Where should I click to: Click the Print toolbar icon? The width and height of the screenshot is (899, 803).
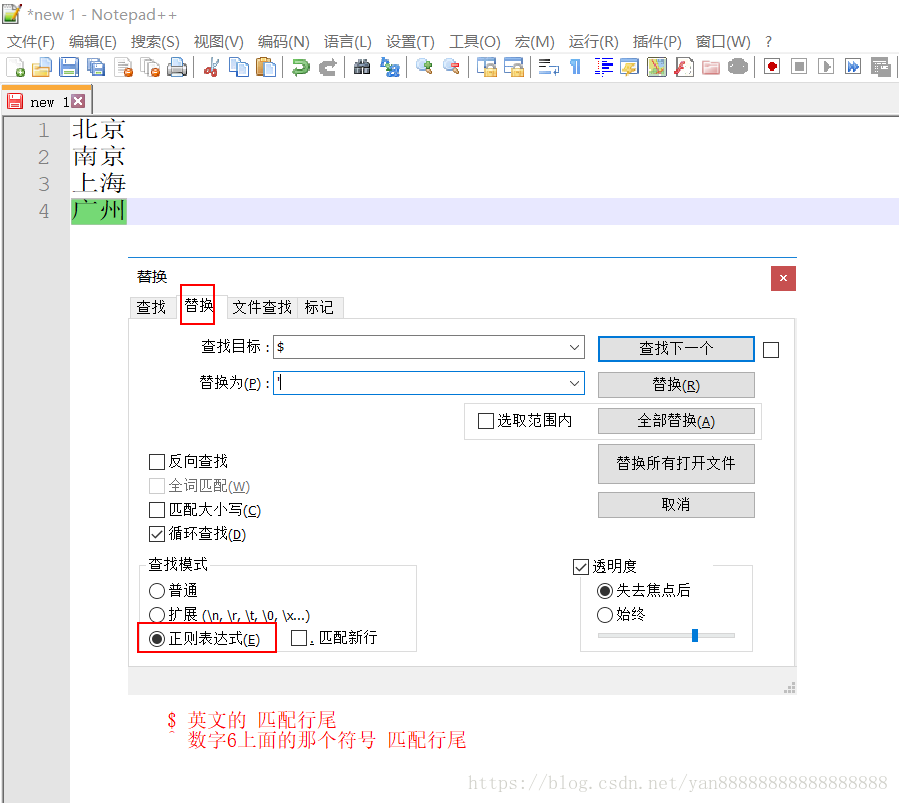pyautogui.click(x=177, y=68)
